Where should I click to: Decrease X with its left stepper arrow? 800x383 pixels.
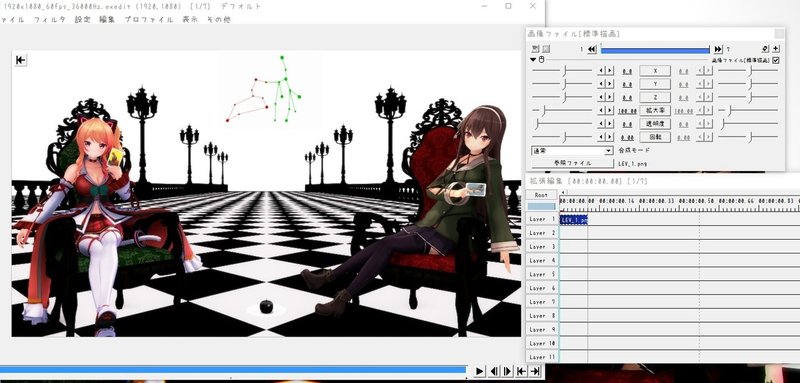click(602, 70)
